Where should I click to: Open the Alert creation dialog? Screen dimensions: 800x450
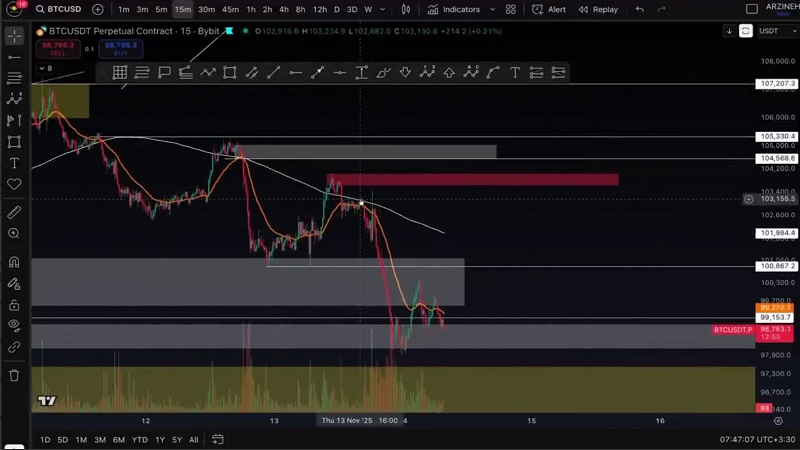coord(549,9)
